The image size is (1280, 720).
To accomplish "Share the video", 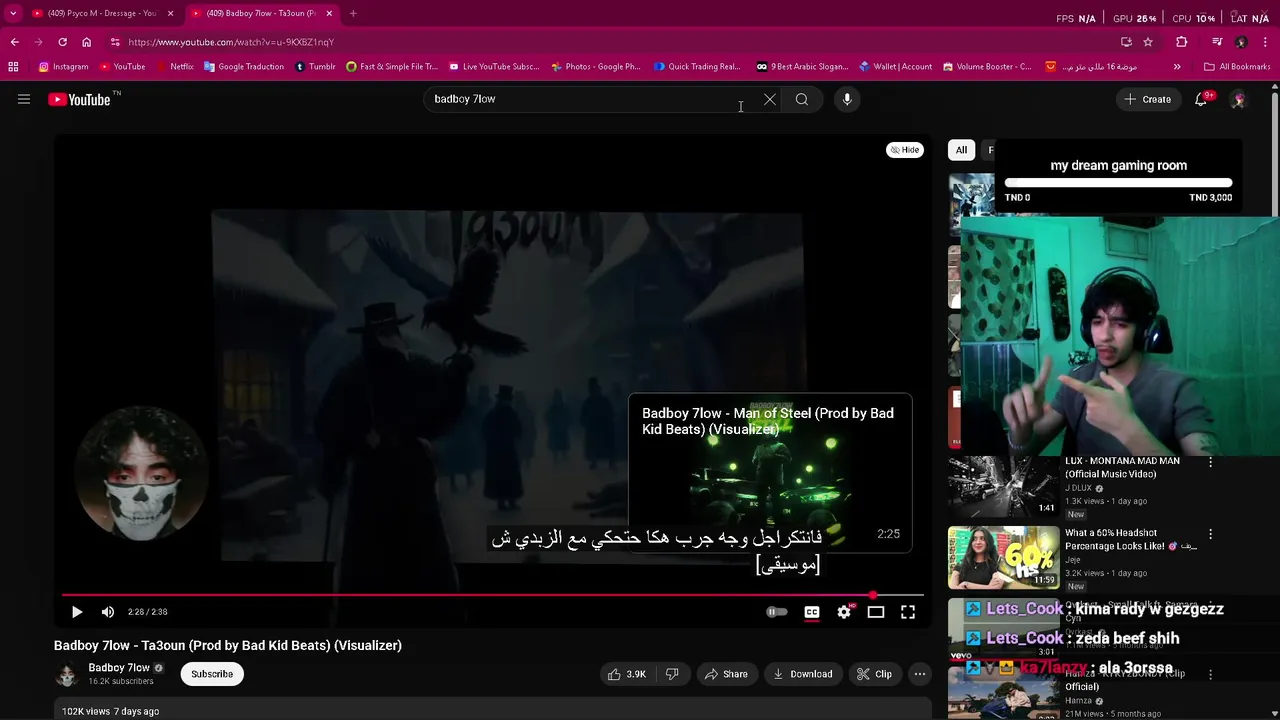I will pos(726,674).
